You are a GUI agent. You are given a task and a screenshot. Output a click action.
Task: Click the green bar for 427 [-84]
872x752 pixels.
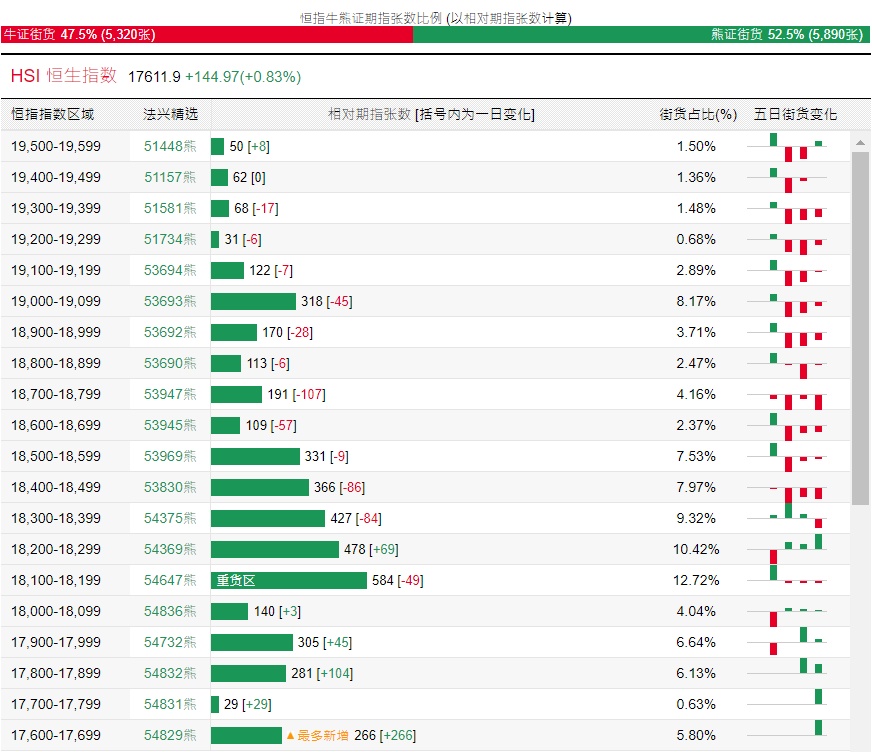[268, 518]
